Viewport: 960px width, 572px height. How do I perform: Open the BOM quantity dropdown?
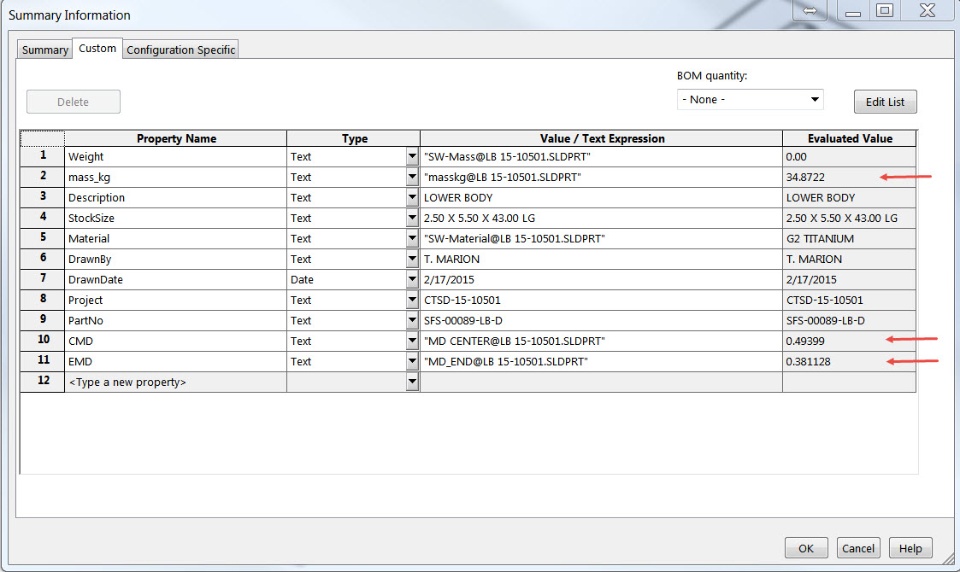(x=750, y=99)
